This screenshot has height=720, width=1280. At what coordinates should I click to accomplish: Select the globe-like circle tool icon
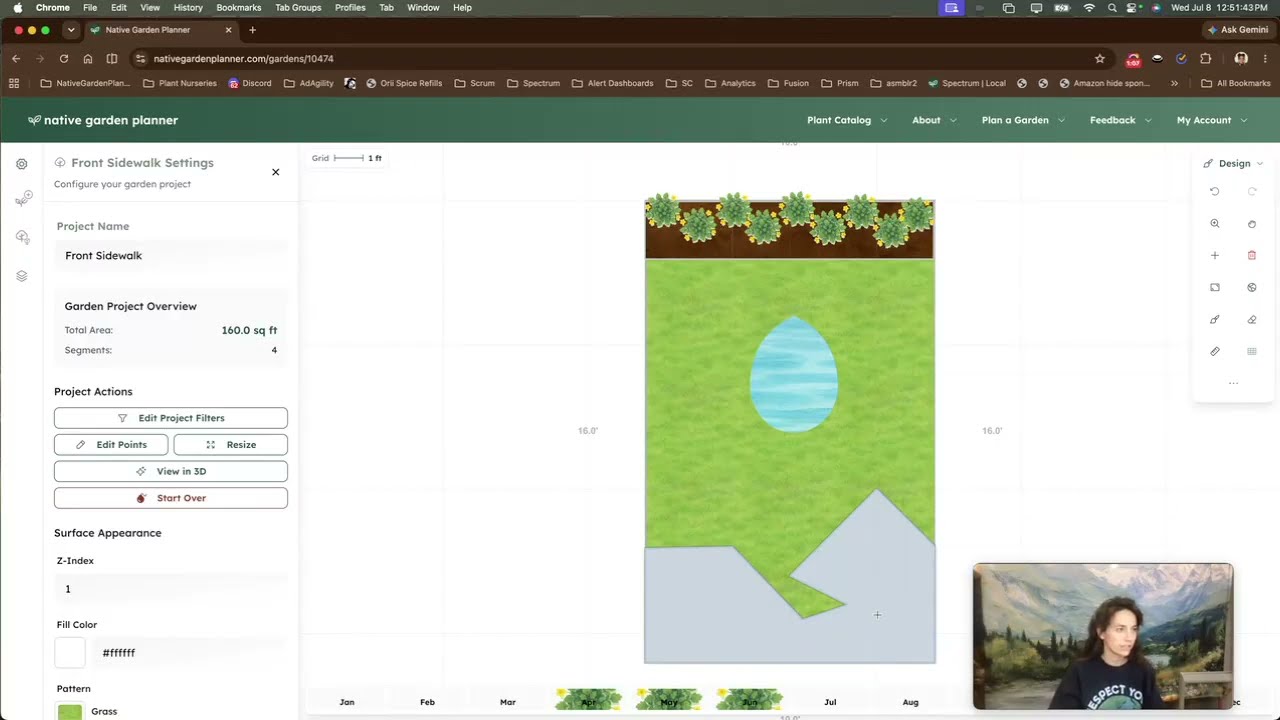[x=1252, y=287]
